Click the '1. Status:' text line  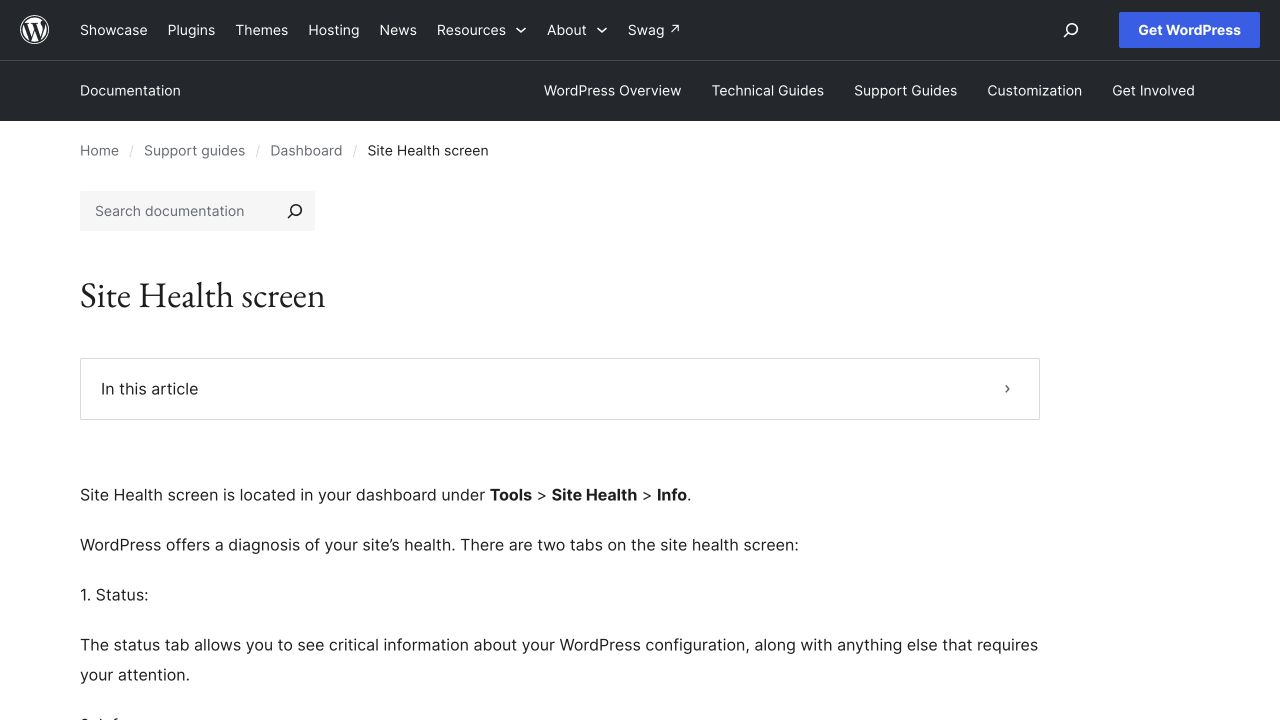point(114,595)
